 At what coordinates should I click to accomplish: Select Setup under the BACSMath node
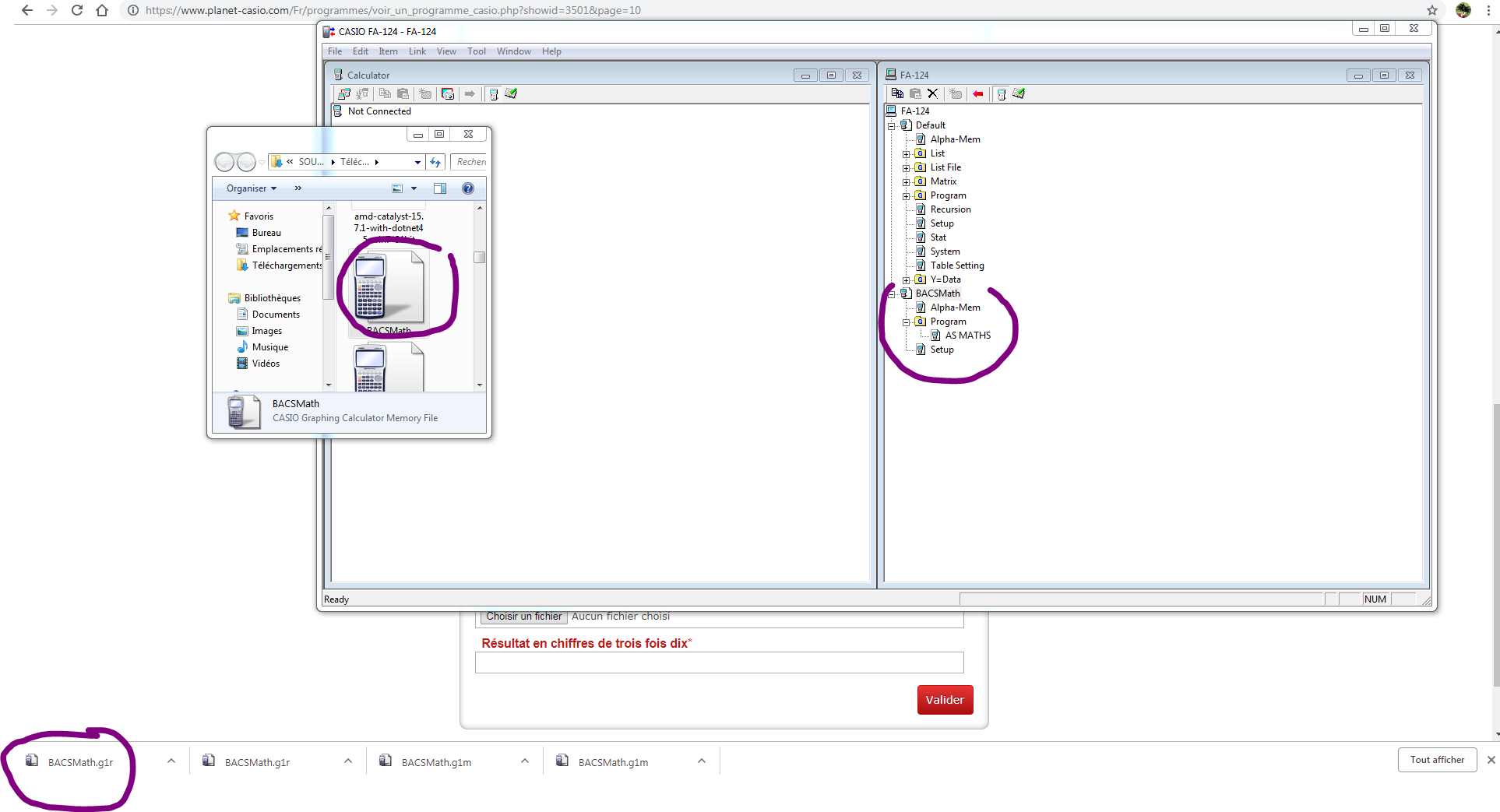coord(942,350)
